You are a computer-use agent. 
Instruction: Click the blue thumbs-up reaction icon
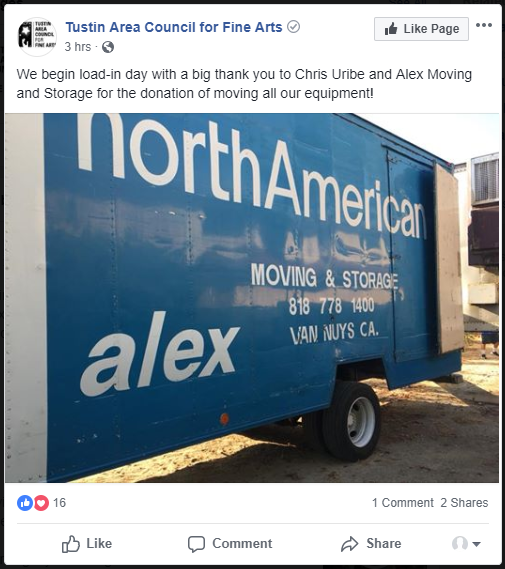(25, 503)
